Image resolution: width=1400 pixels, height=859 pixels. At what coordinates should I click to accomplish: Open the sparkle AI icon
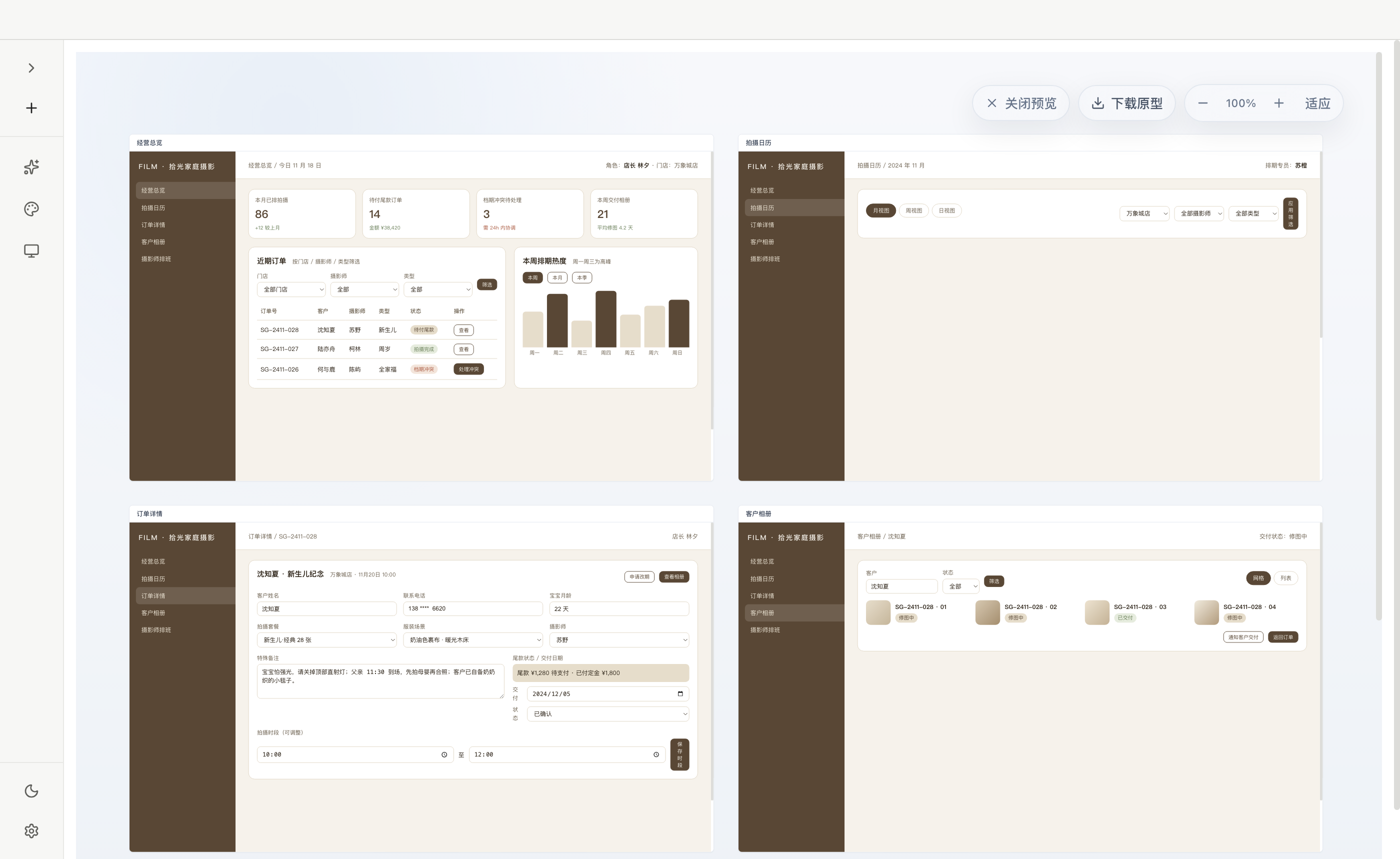31,167
